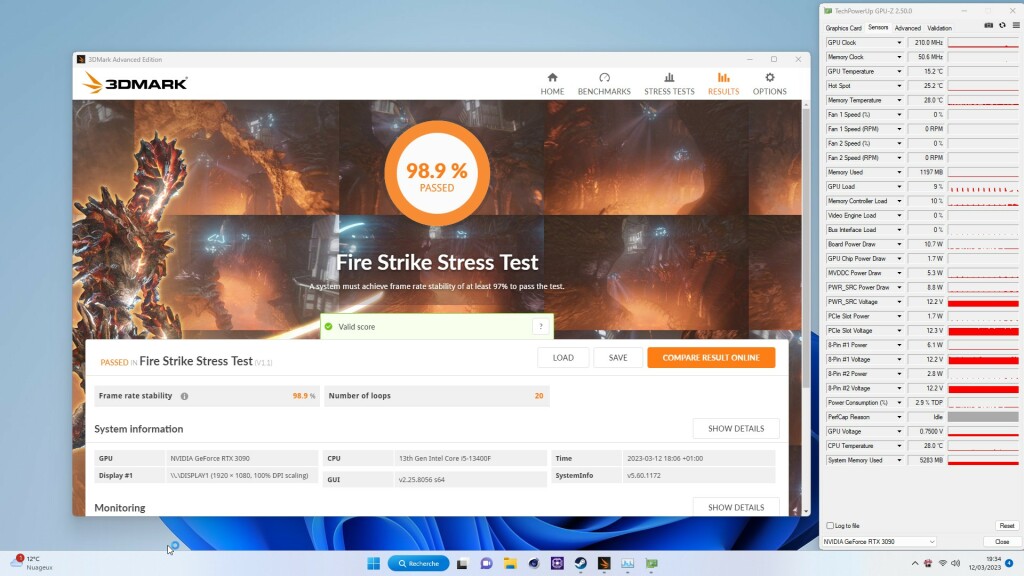Open the BENCHMARKS section icon
Viewport: 1024px width, 576px height.
[x=604, y=78]
